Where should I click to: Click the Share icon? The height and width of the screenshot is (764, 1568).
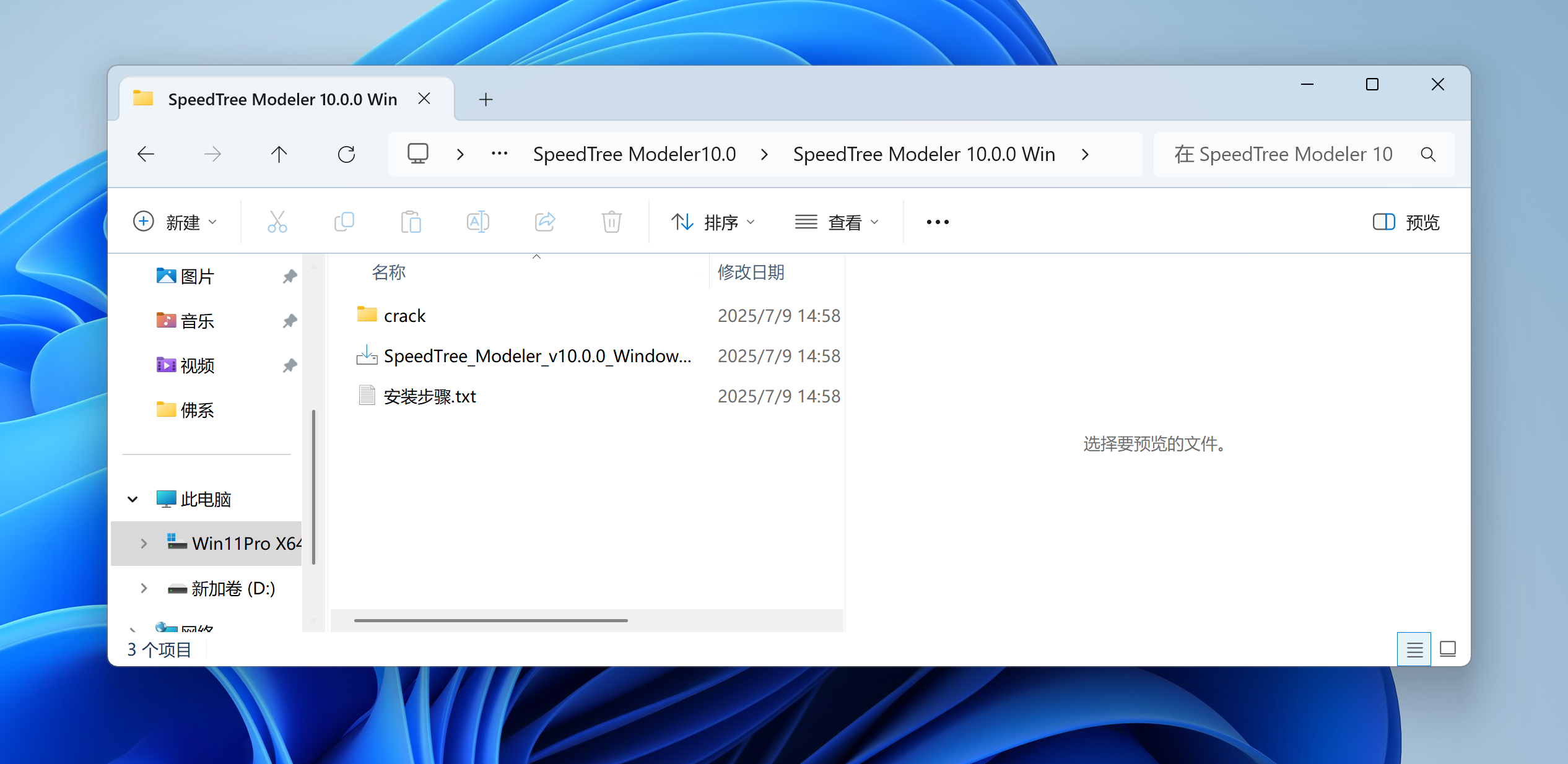click(x=544, y=222)
